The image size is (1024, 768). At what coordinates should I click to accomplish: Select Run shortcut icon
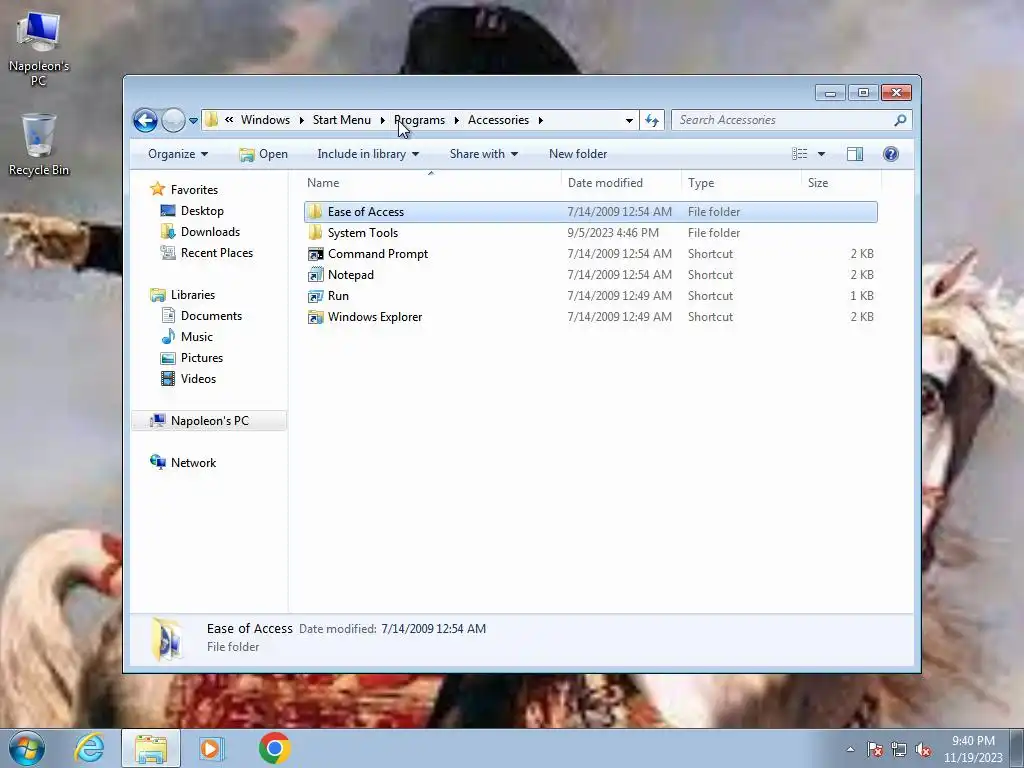tap(315, 296)
